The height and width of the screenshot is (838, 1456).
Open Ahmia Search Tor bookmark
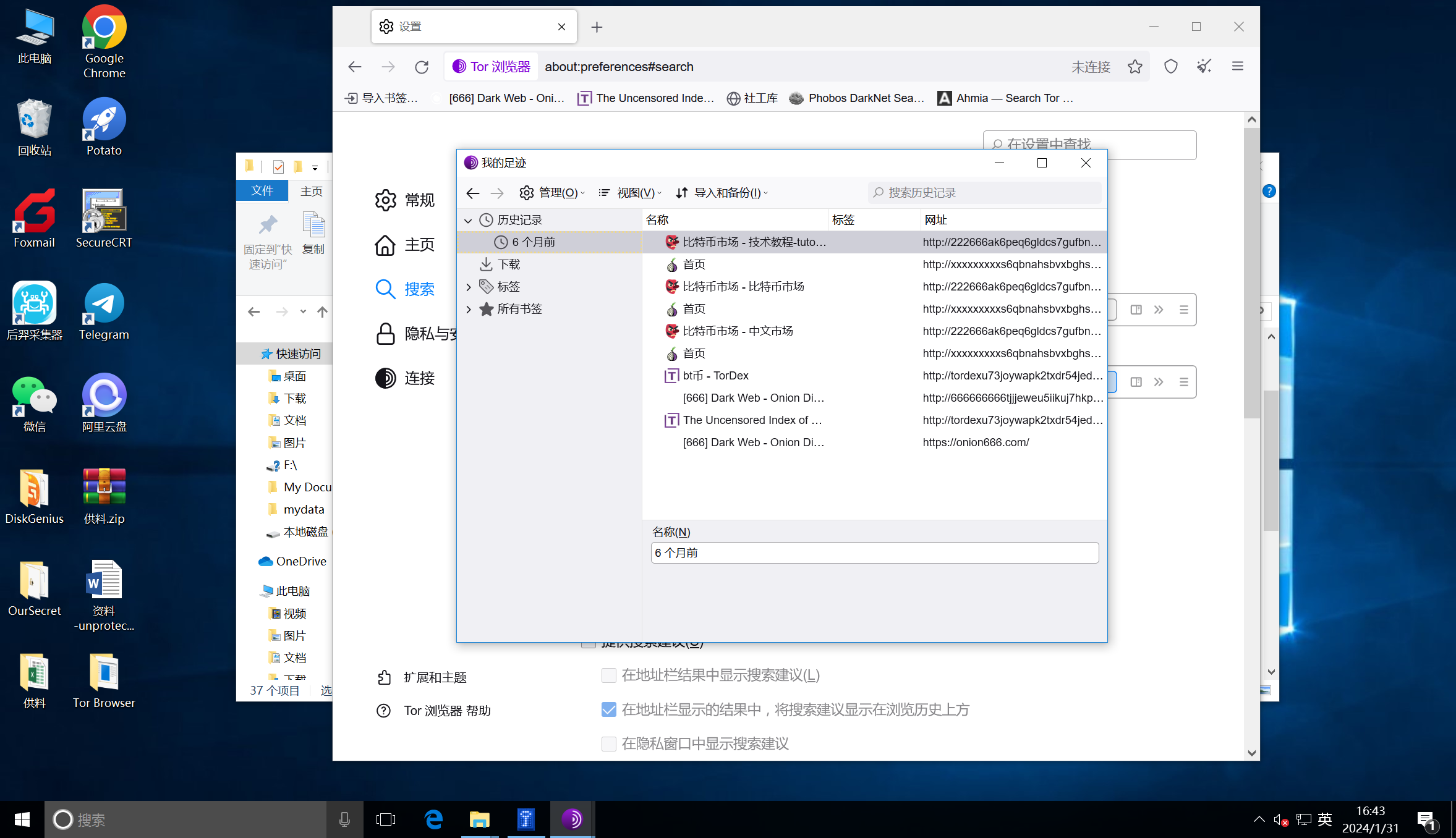pos(1006,98)
